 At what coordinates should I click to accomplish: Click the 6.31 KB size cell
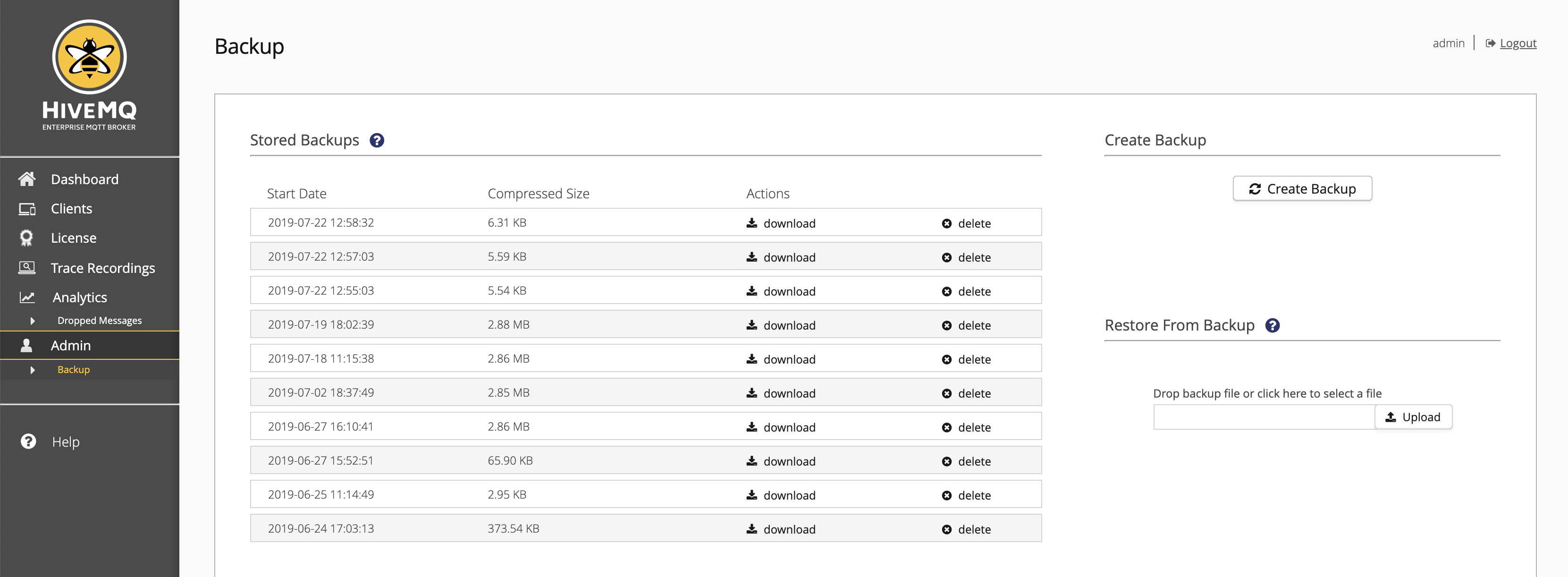(x=506, y=223)
